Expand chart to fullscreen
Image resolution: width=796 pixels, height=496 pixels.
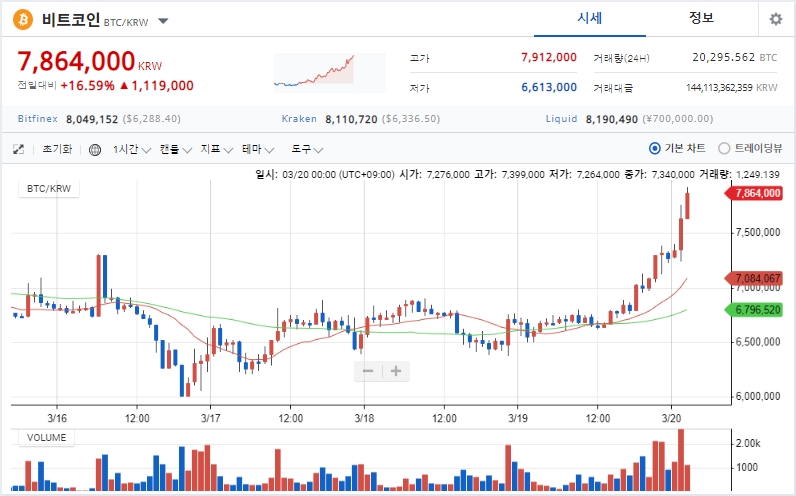pyautogui.click(x=18, y=150)
